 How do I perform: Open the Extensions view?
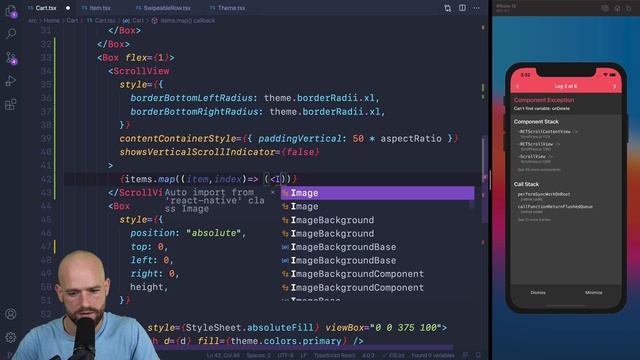pyautogui.click(x=11, y=104)
